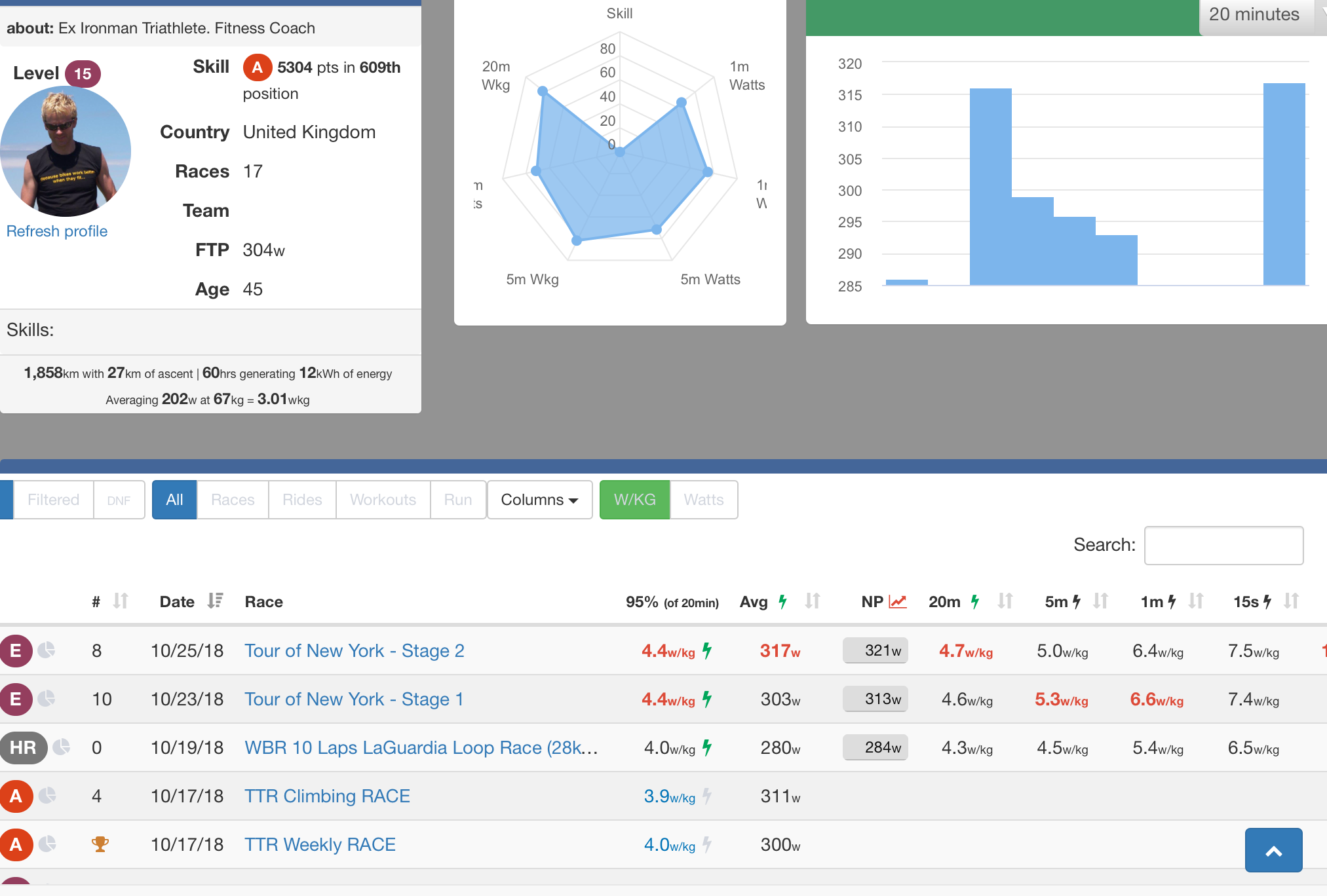Select the Workouts tab
The height and width of the screenshot is (896, 1327).
pyautogui.click(x=383, y=500)
